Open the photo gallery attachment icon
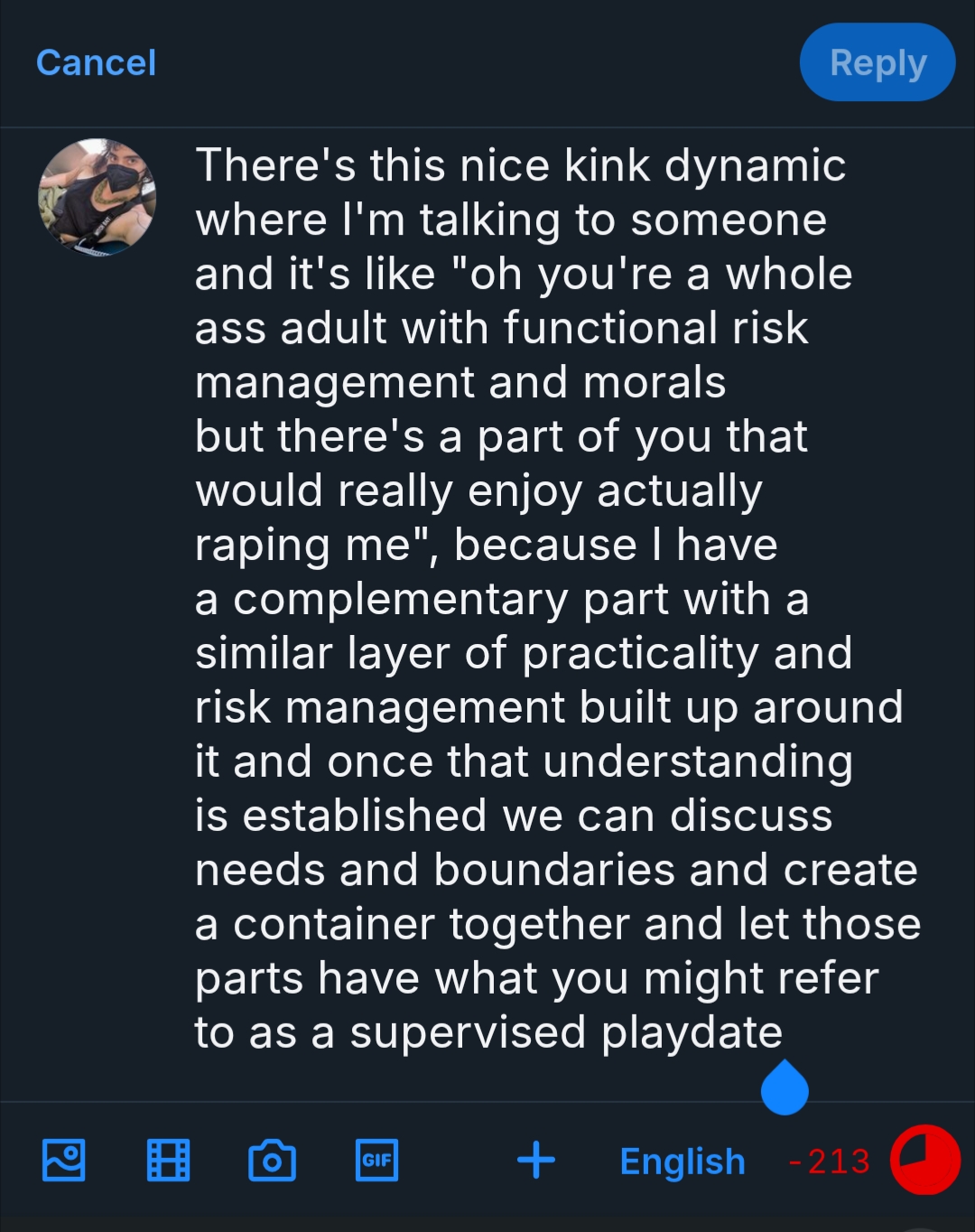 (x=64, y=1161)
